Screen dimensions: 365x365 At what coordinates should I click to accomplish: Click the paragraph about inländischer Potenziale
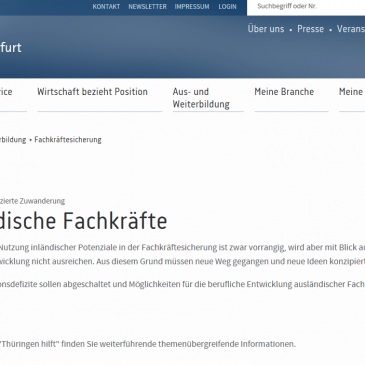(x=182, y=254)
